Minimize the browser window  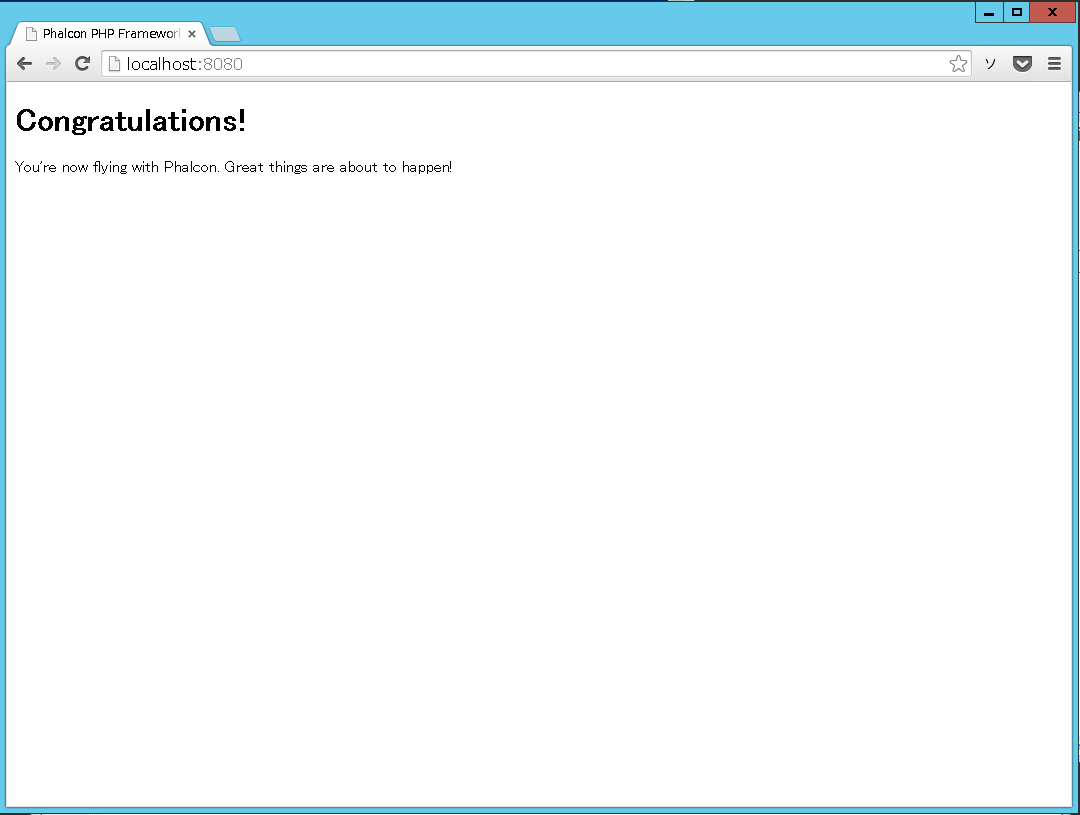[x=989, y=12]
